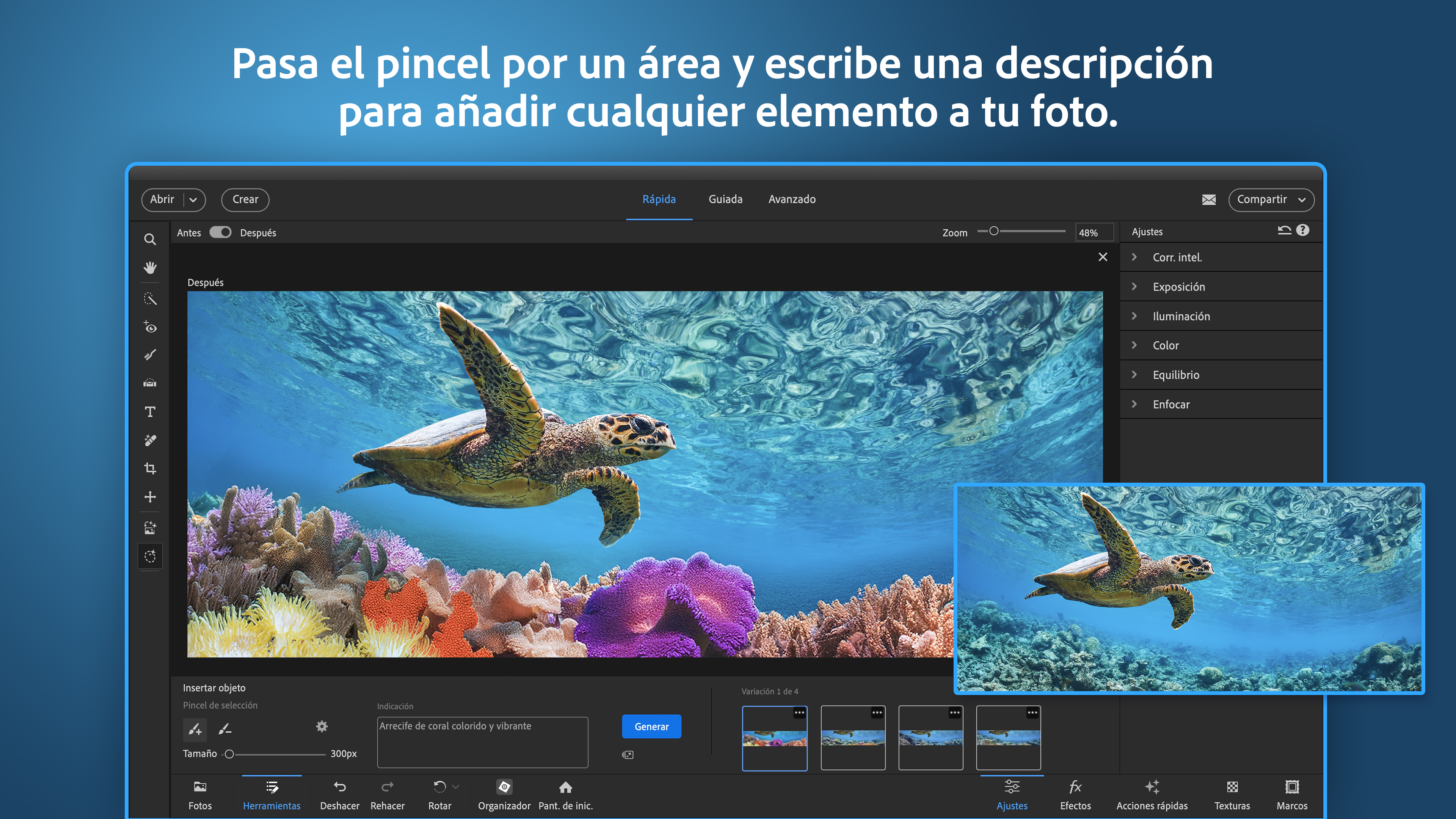Open the first variation's three-dot menu

tap(799, 713)
